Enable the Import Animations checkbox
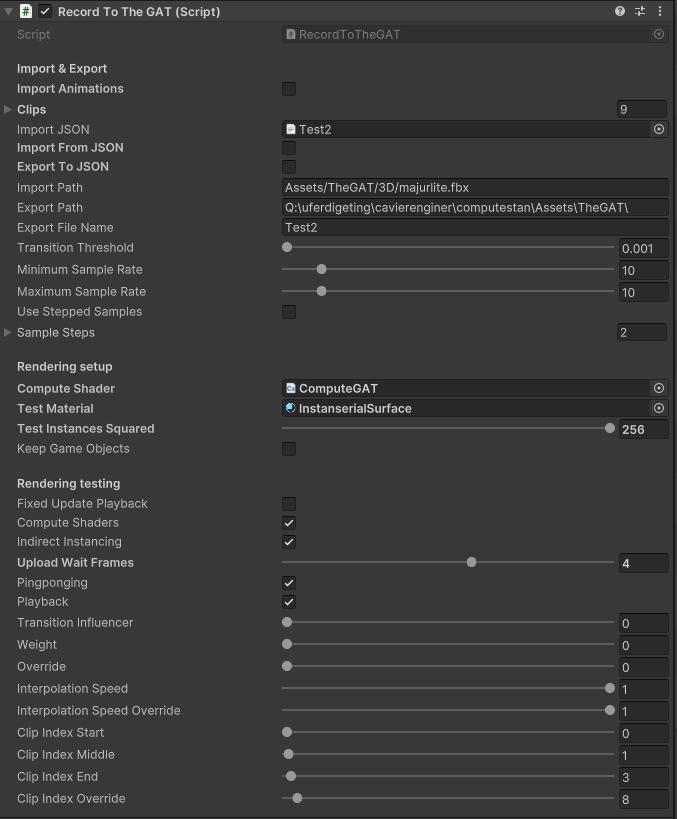The image size is (677, 819). point(289,89)
